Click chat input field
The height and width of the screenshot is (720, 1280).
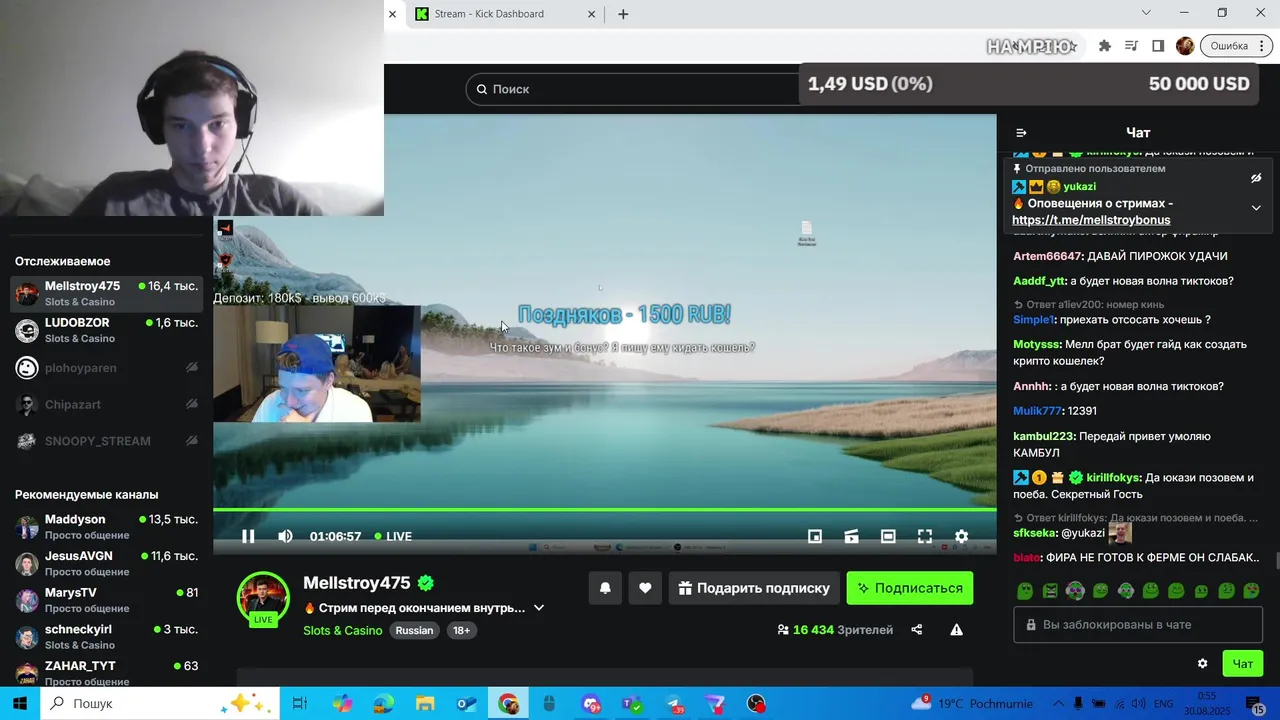click(1138, 625)
